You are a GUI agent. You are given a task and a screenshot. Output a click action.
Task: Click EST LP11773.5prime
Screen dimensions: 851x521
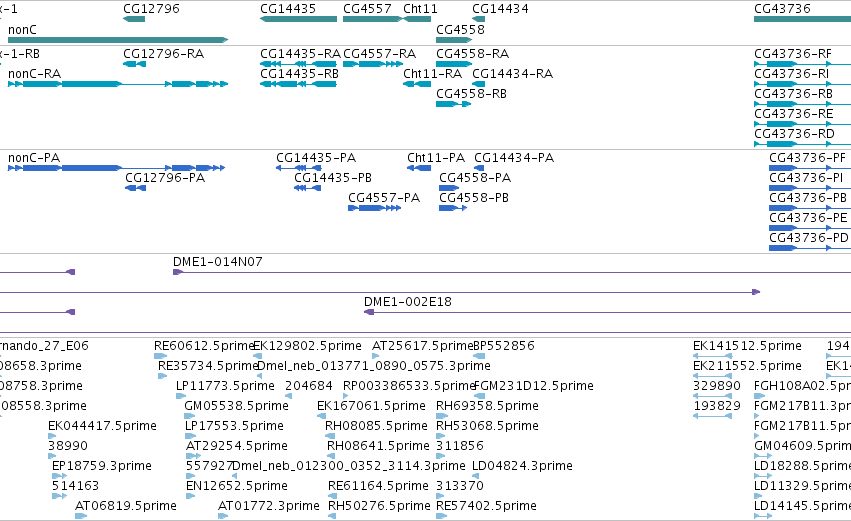pos(181,397)
